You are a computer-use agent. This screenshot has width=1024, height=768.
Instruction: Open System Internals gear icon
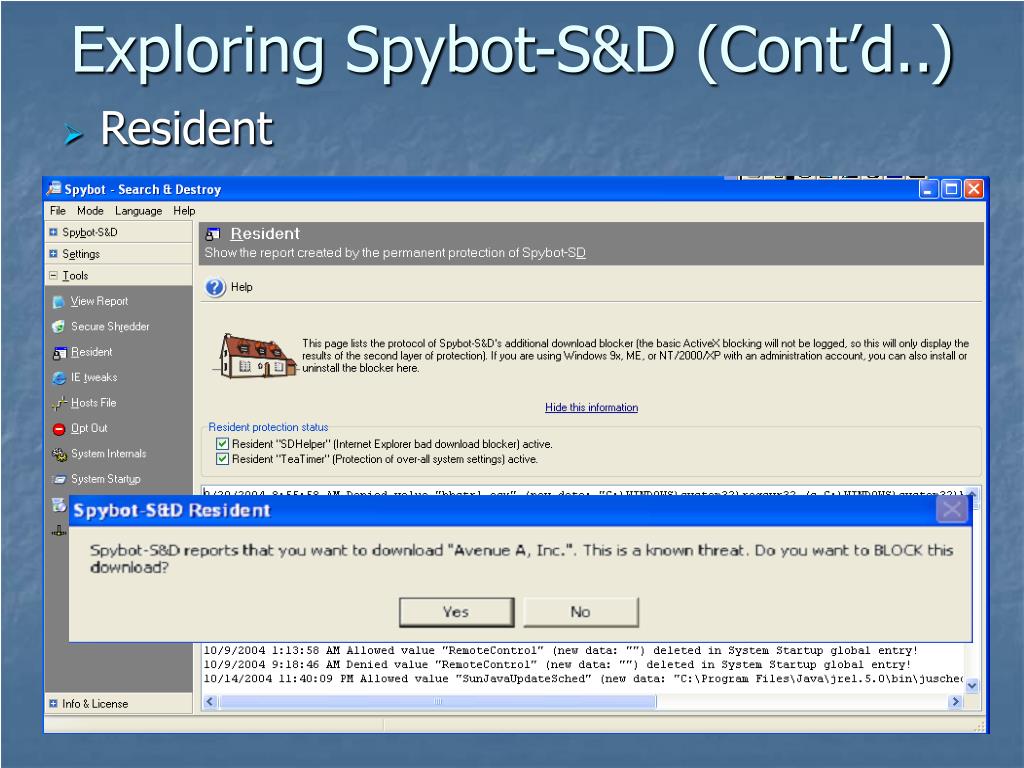pyautogui.click(x=59, y=454)
